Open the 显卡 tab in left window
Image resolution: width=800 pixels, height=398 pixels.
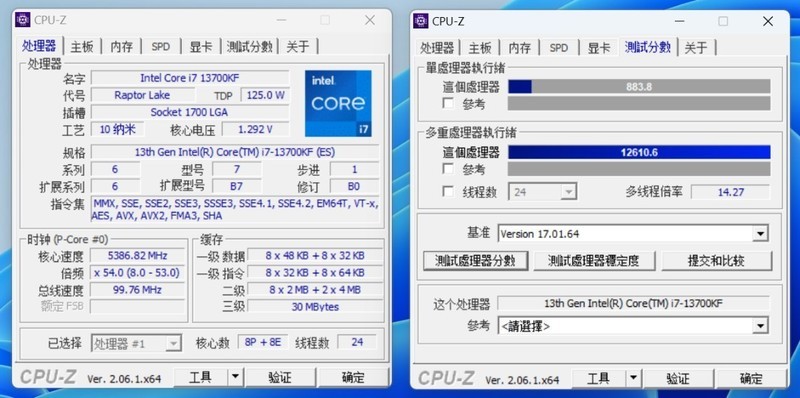201,47
